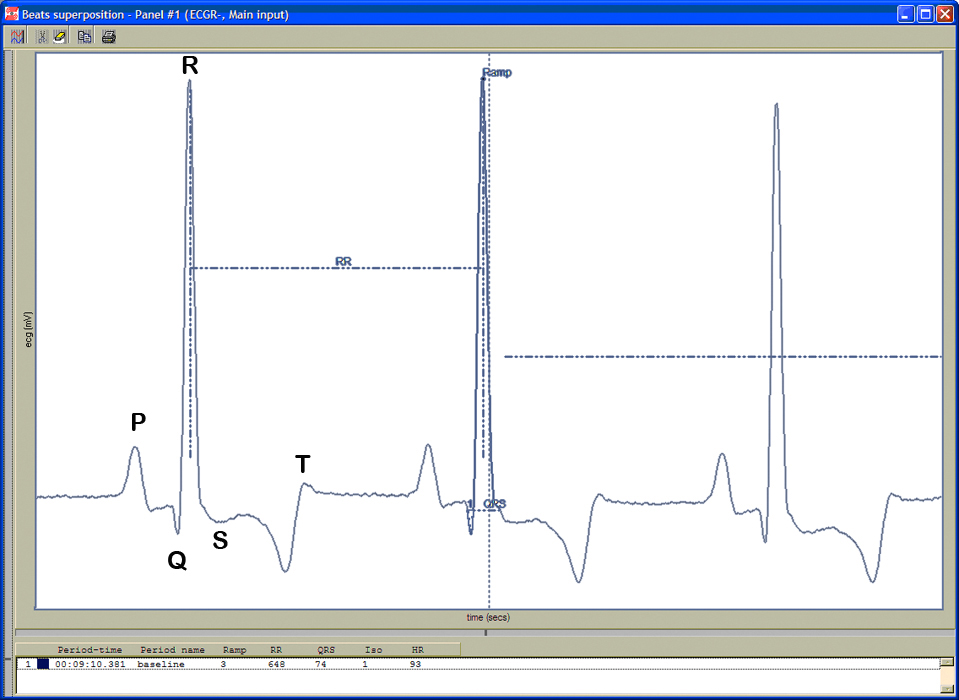959x700 pixels.
Task: Click the print icon
Action: (109, 37)
